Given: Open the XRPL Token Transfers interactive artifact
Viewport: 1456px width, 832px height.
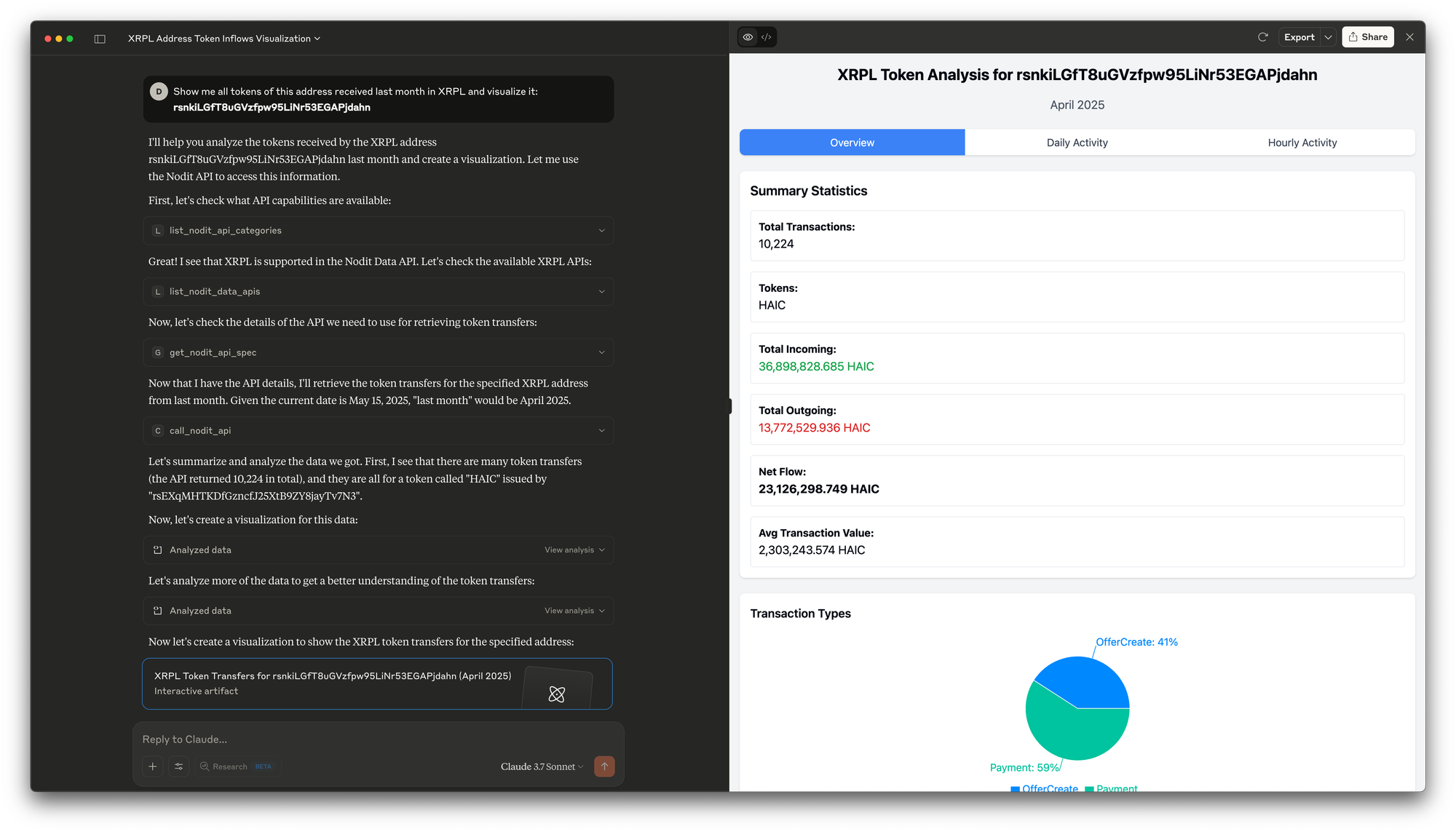Looking at the screenshot, I should pos(377,684).
